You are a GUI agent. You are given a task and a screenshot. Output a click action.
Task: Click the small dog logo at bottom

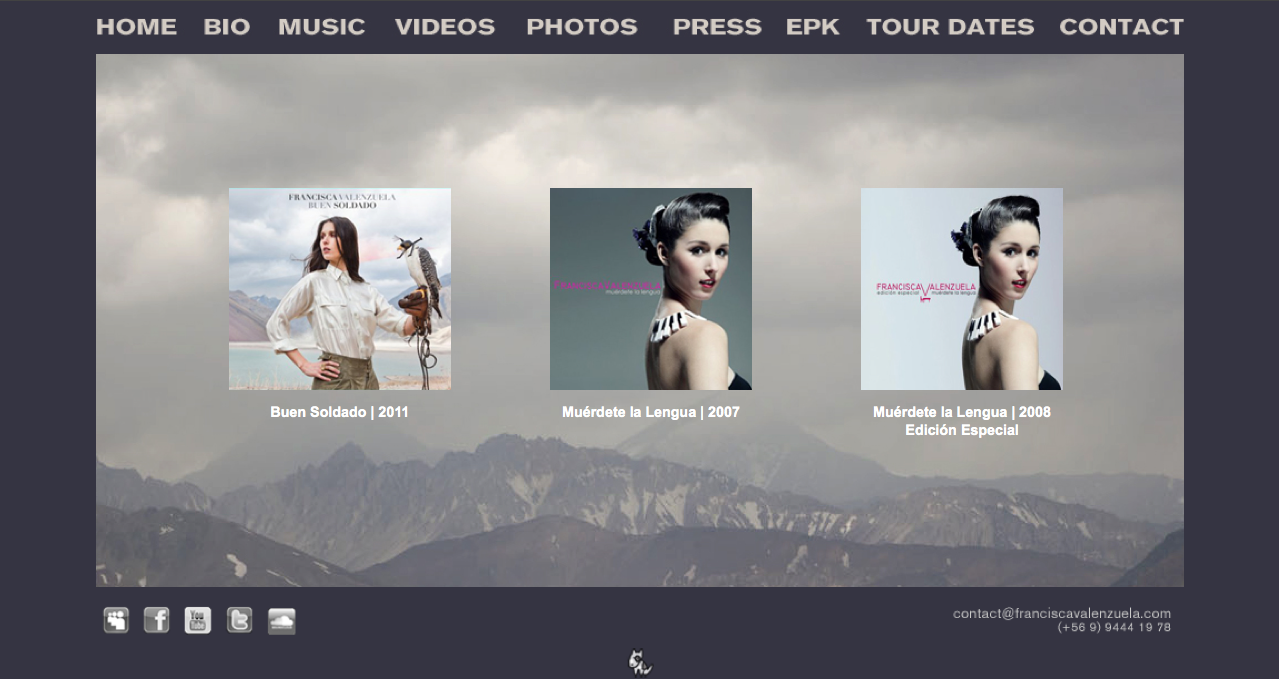[x=640, y=662]
